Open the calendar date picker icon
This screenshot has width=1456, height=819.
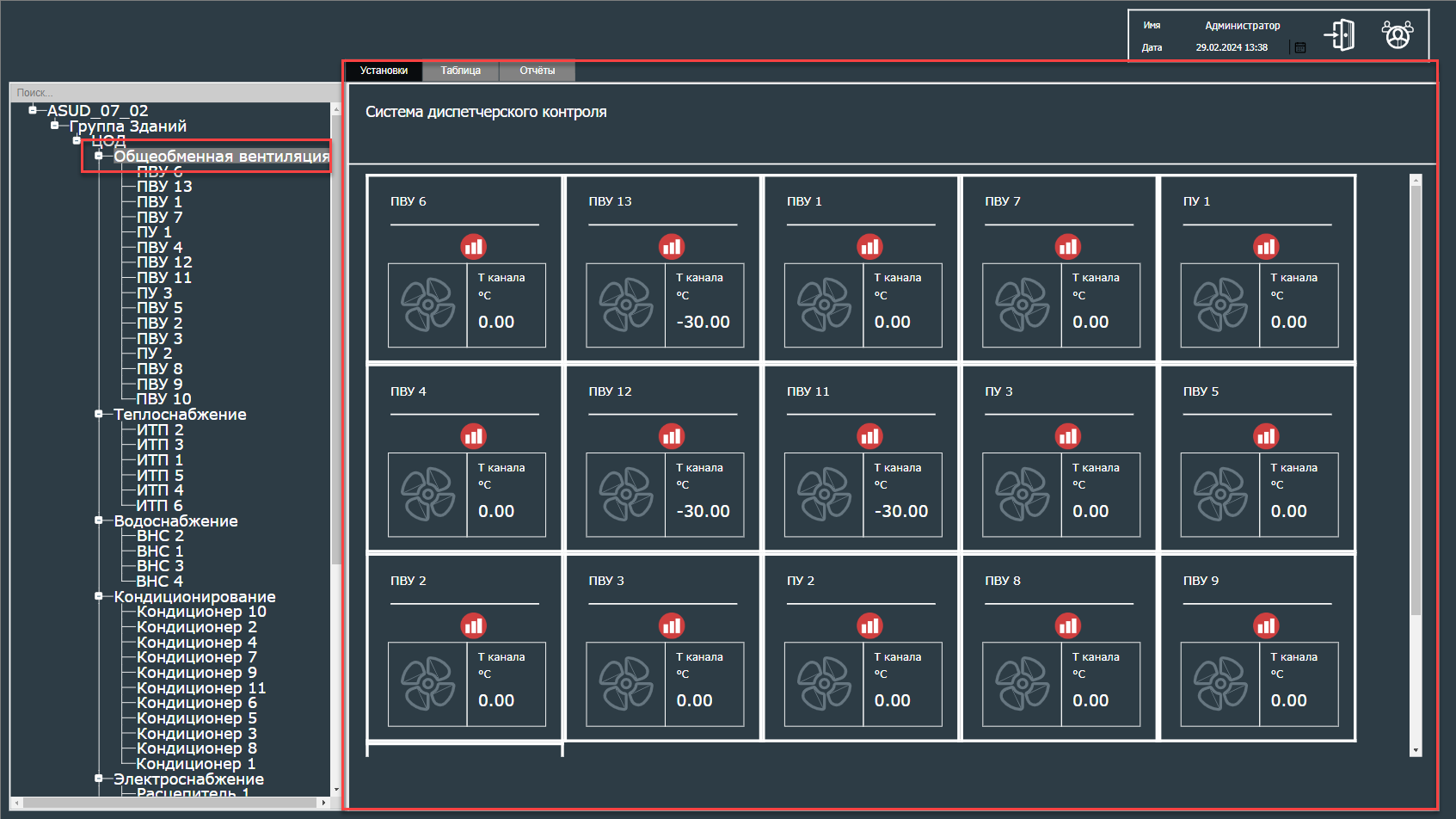[x=1299, y=48]
